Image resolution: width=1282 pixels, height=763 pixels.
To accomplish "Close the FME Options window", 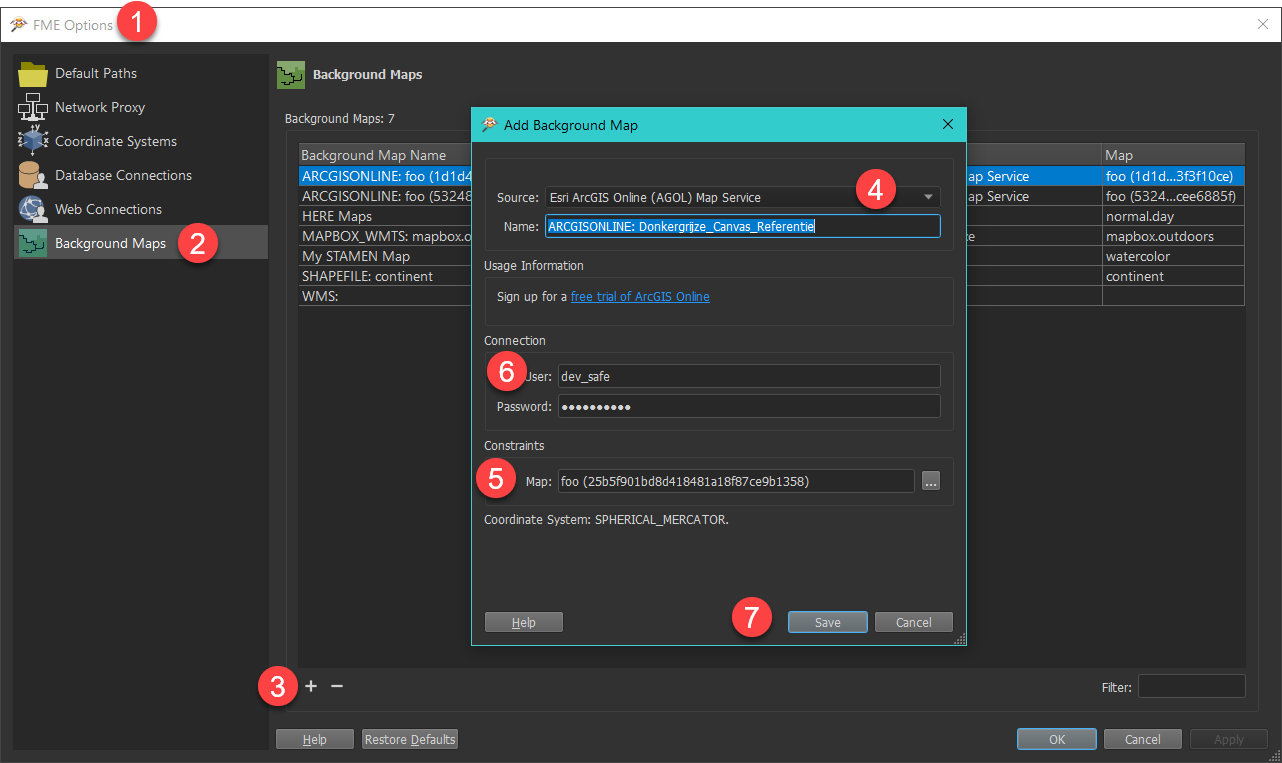I will (1263, 24).
